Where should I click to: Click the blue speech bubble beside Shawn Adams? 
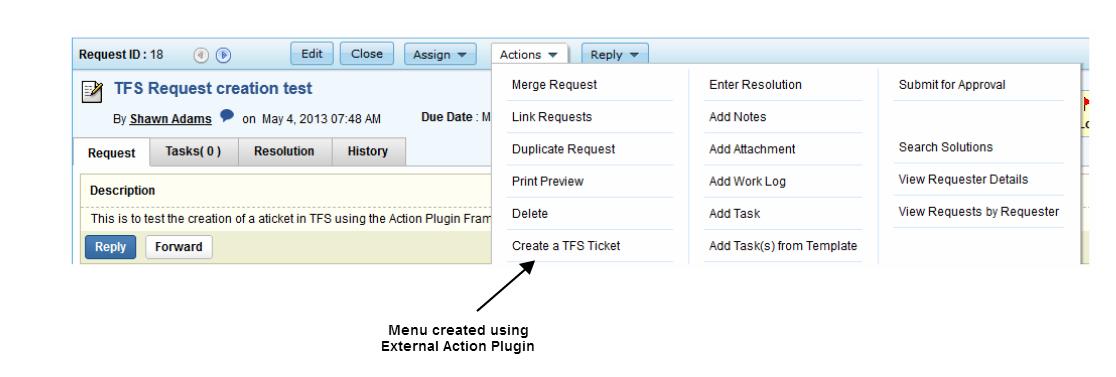[x=226, y=116]
